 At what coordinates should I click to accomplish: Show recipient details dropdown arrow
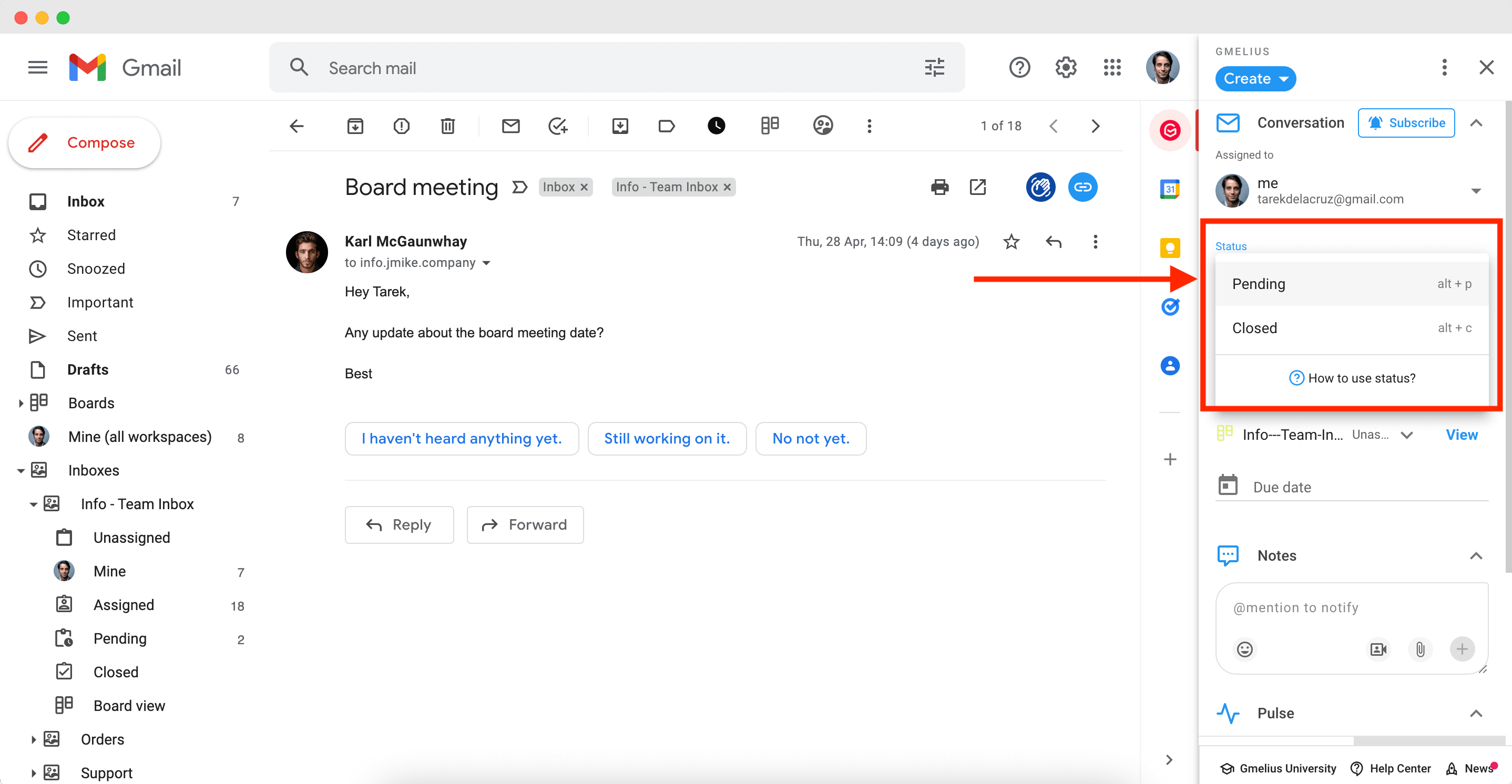(486, 263)
